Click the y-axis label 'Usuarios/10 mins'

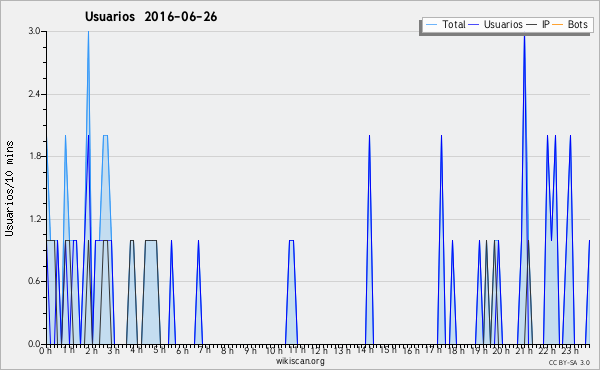[x=9, y=188]
